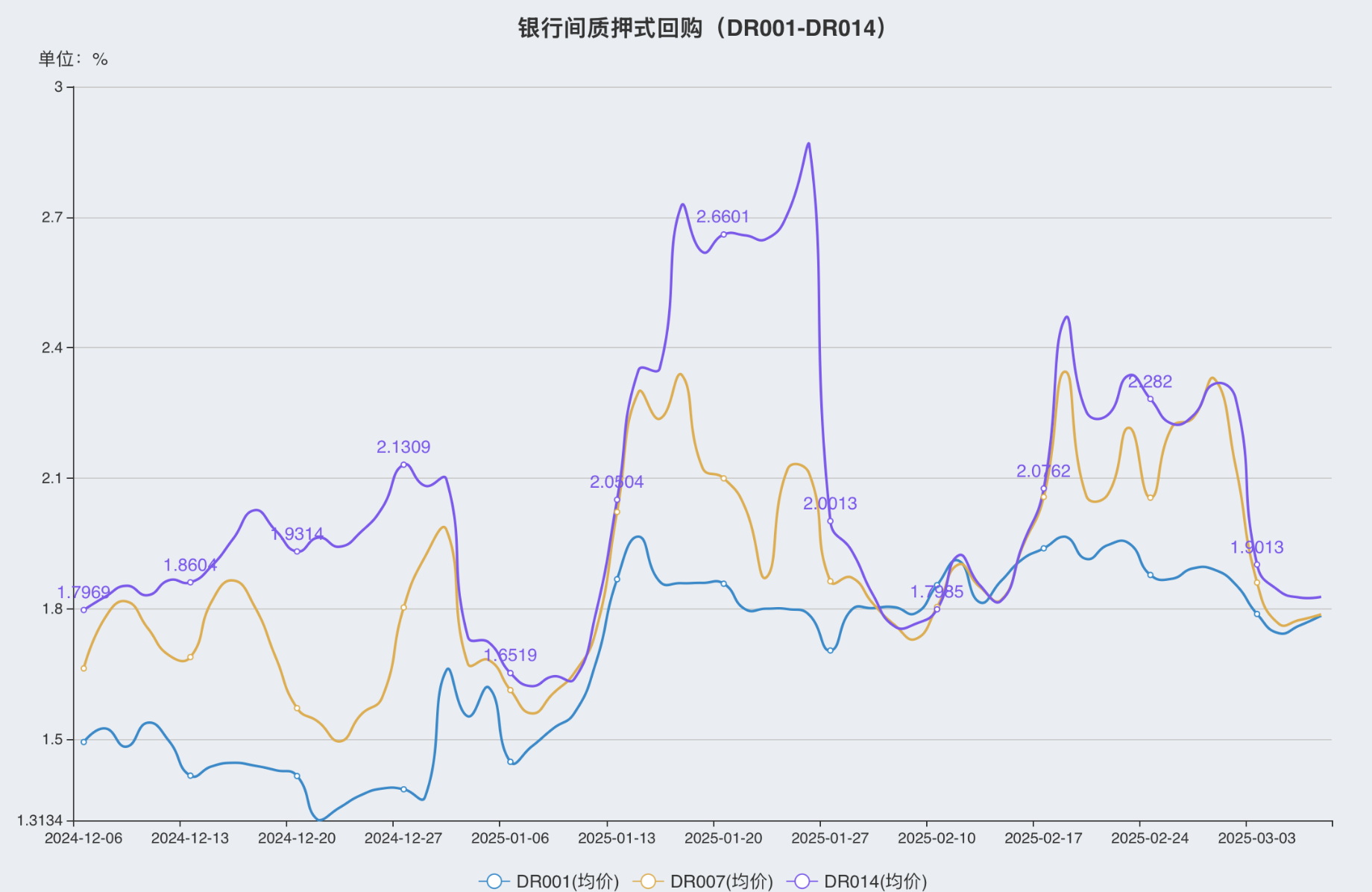Toggle the DR001(均价) legend series
This screenshot has height=892, width=1372.
550,881
